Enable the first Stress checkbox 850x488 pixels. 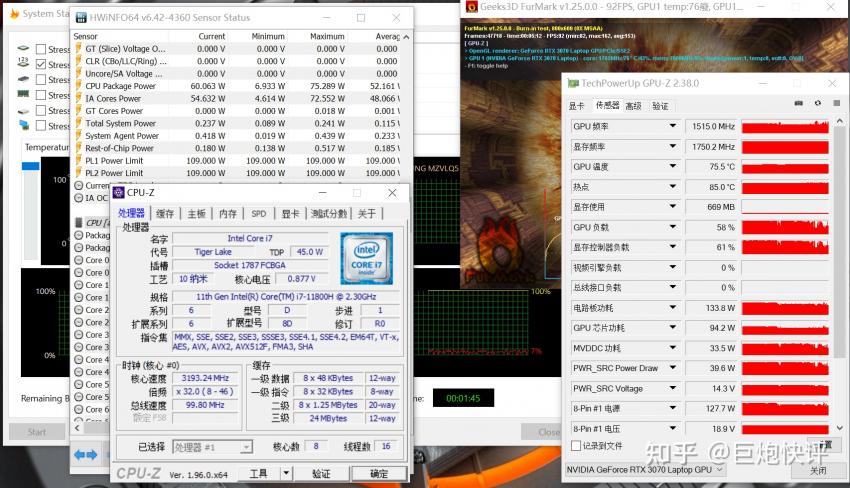point(41,49)
